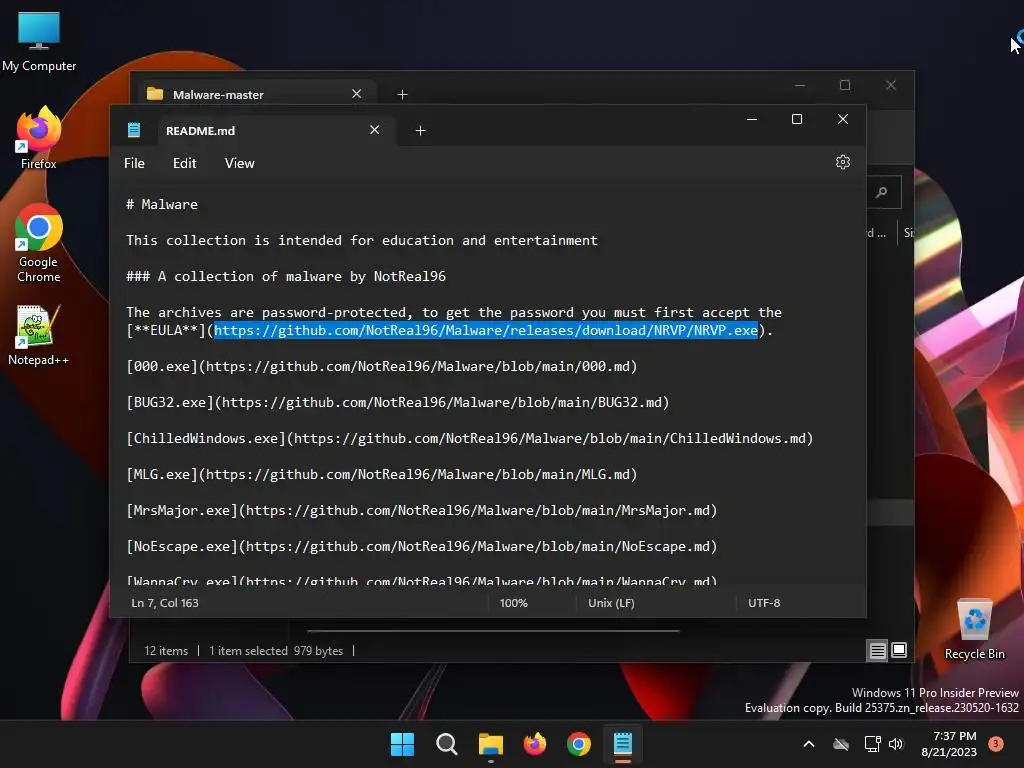The height and width of the screenshot is (768, 1024).
Task: Click the Ln 7, Col 163 status
Action: click(x=165, y=603)
